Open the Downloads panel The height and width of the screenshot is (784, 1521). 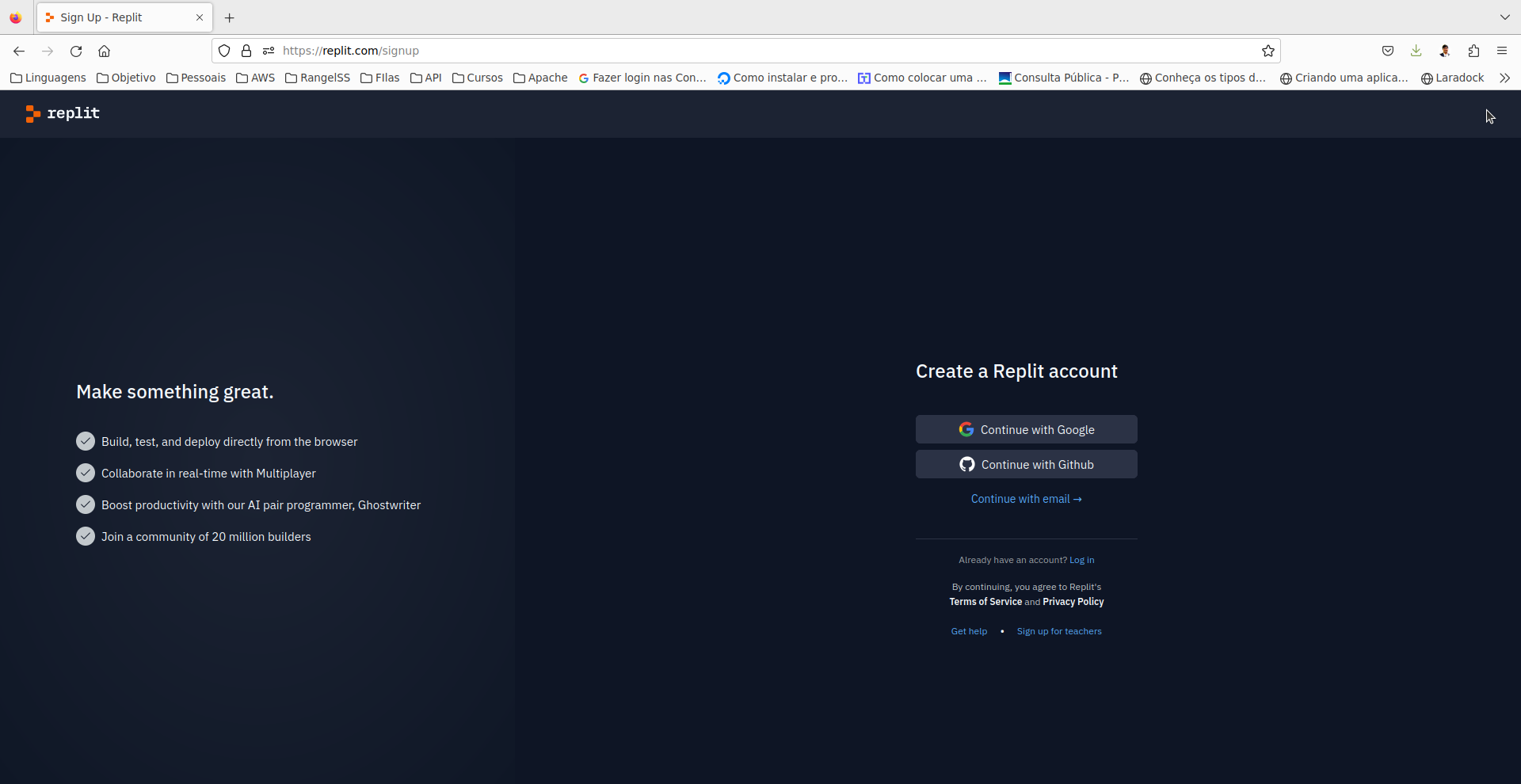(x=1416, y=51)
